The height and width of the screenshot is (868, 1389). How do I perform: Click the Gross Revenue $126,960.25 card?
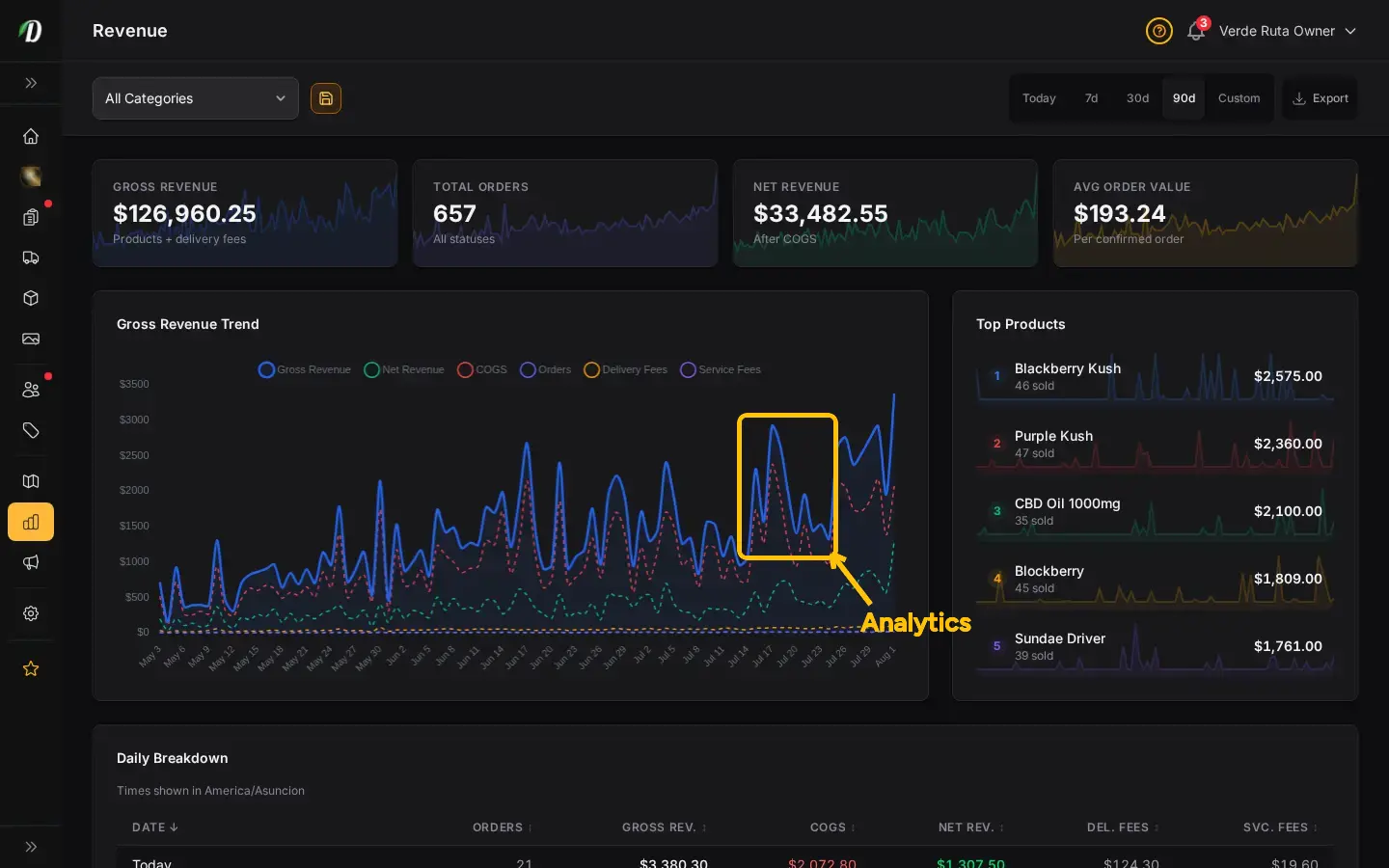click(x=245, y=213)
